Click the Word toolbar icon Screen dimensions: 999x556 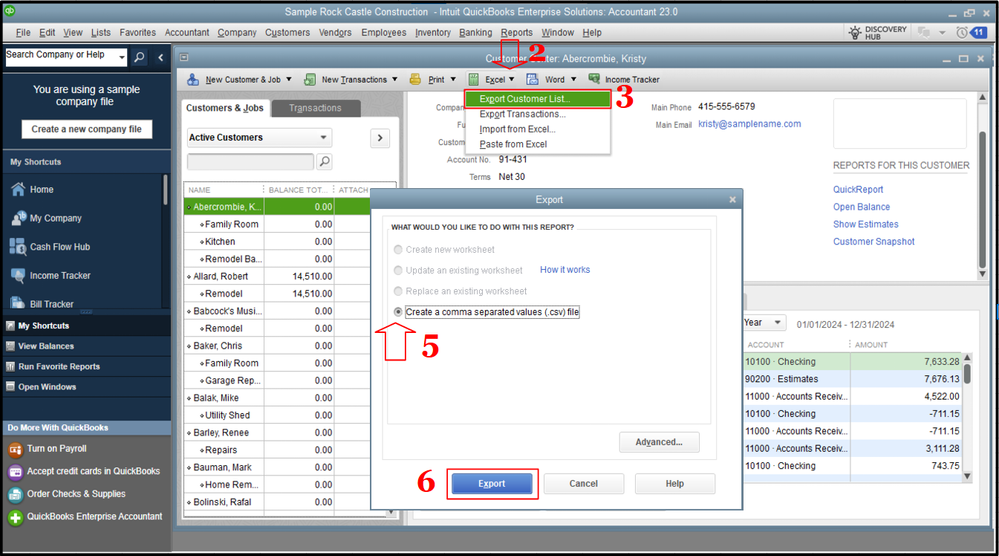[x=532, y=80]
